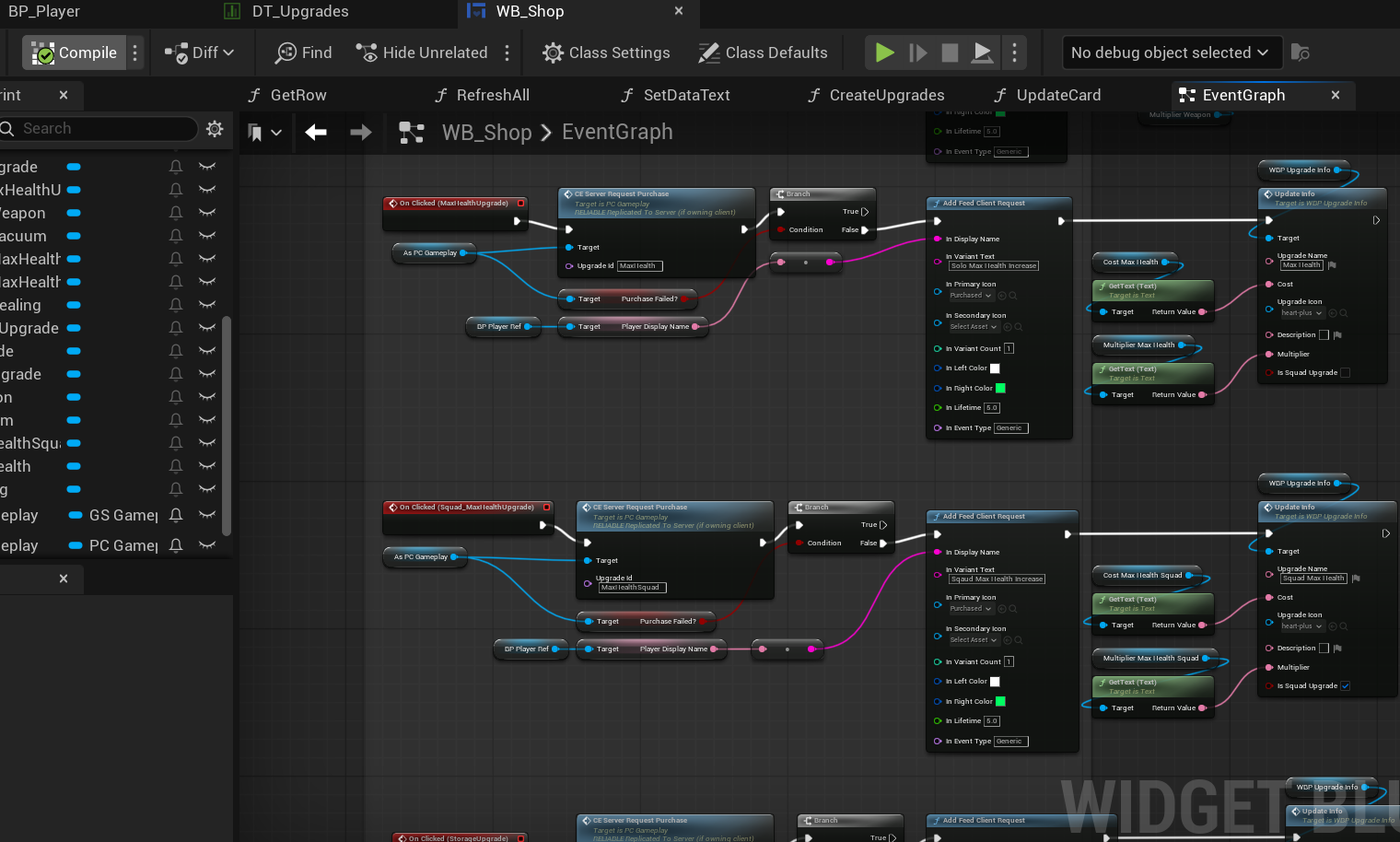
Task: Open the RefreshAll function tab
Action: pos(483,95)
